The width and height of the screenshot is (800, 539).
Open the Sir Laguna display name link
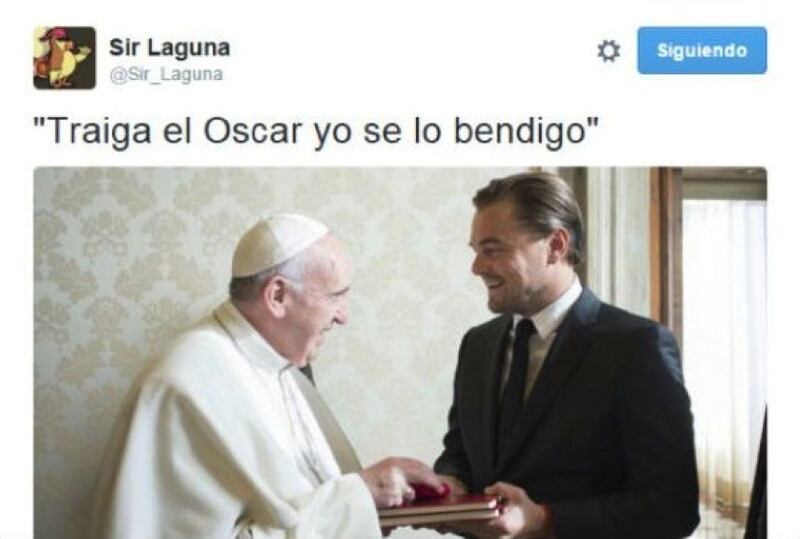(169, 47)
